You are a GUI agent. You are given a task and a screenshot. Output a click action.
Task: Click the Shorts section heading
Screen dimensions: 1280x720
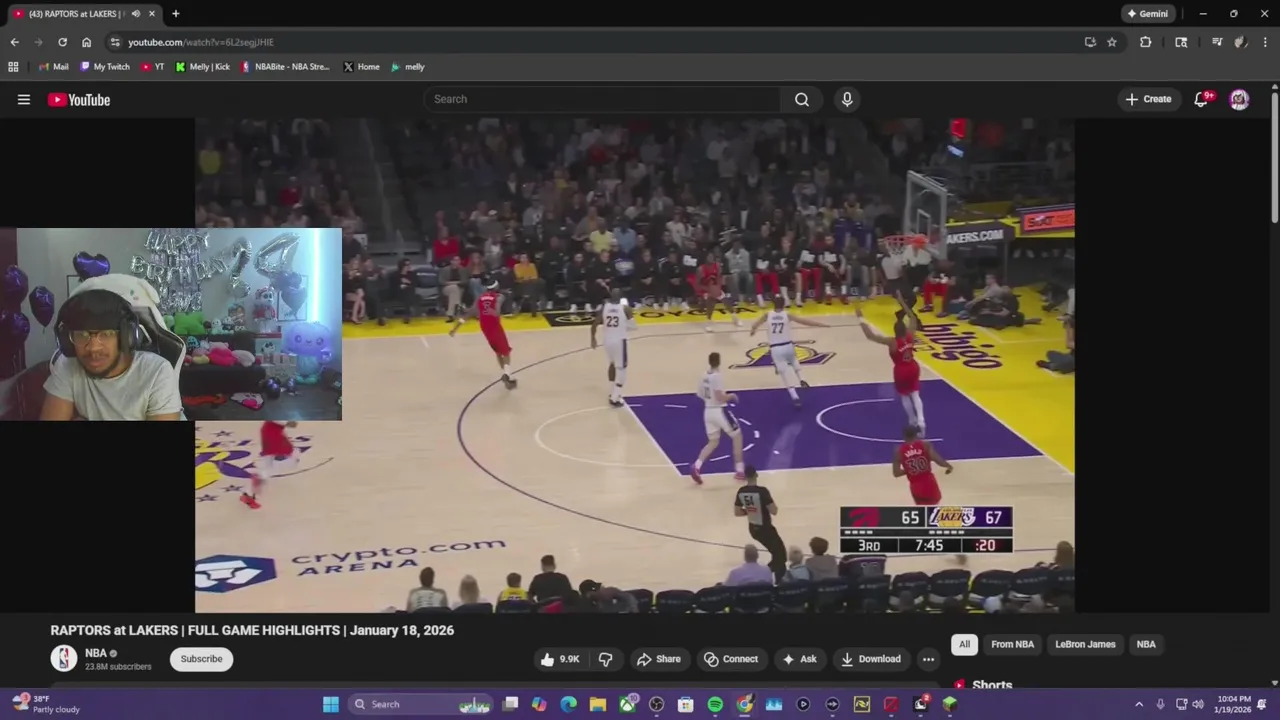pyautogui.click(x=992, y=685)
